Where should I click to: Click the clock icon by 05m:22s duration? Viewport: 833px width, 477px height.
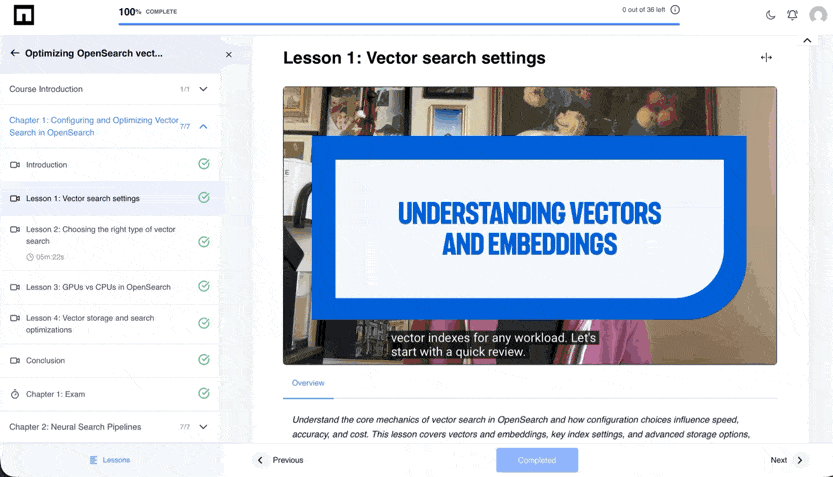(30, 257)
